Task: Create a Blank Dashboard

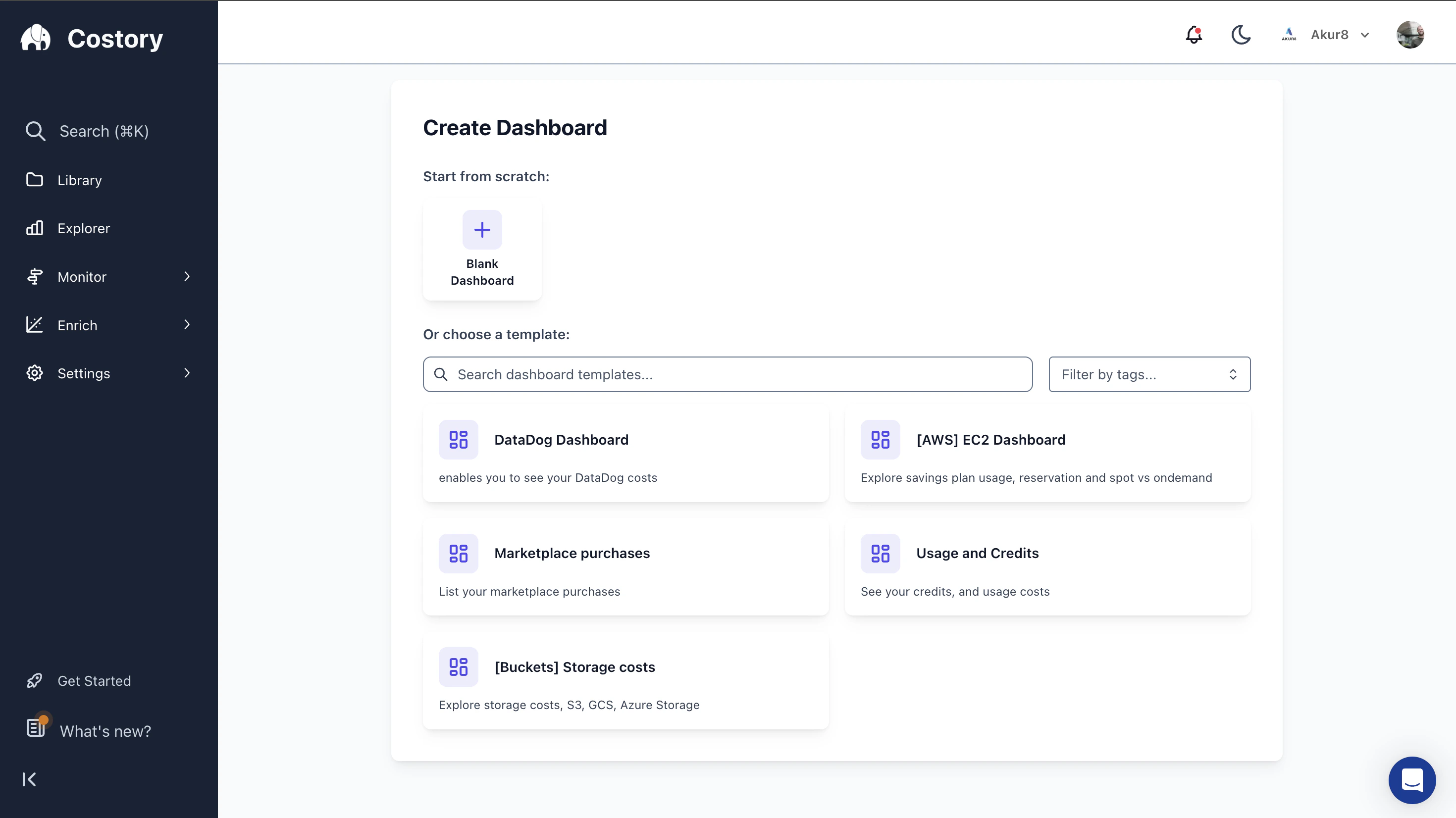Action: pyautogui.click(x=481, y=250)
